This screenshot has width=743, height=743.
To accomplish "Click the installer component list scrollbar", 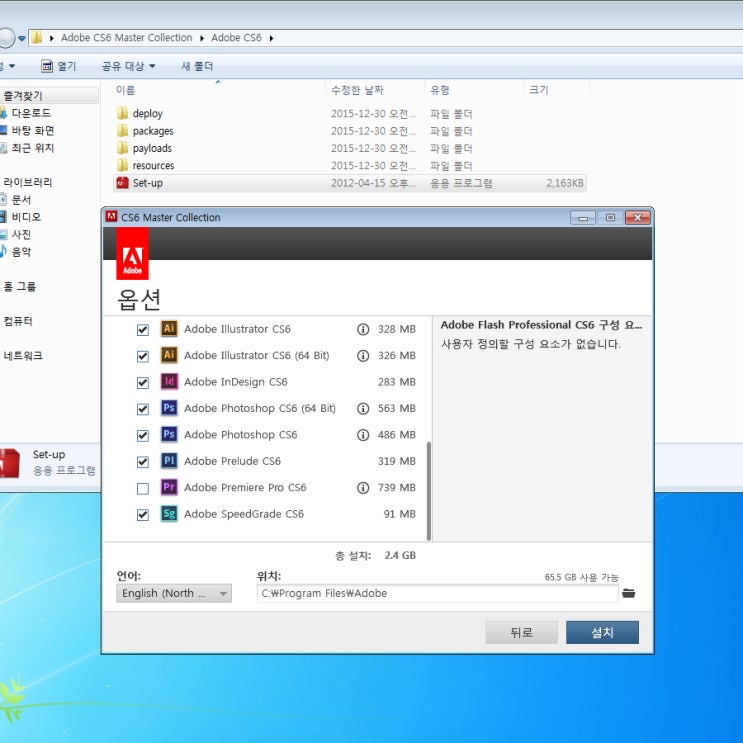I will click(x=429, y=490).
